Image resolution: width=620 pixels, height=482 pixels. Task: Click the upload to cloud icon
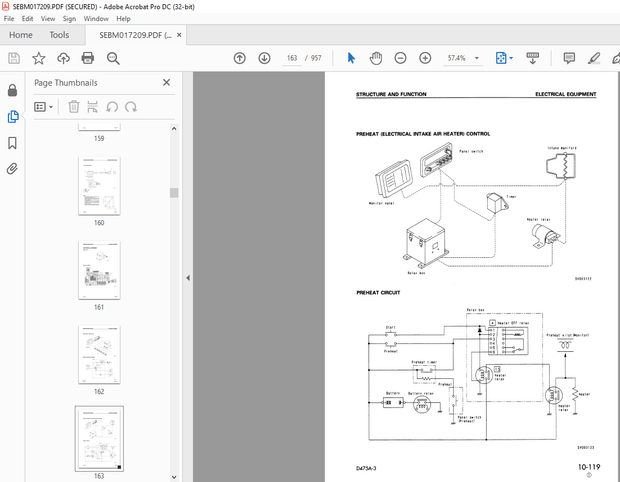[63, 58]
